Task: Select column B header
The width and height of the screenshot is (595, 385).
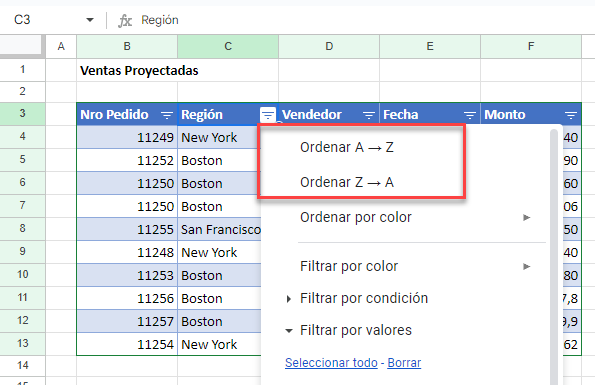Action: coord(127,47)
